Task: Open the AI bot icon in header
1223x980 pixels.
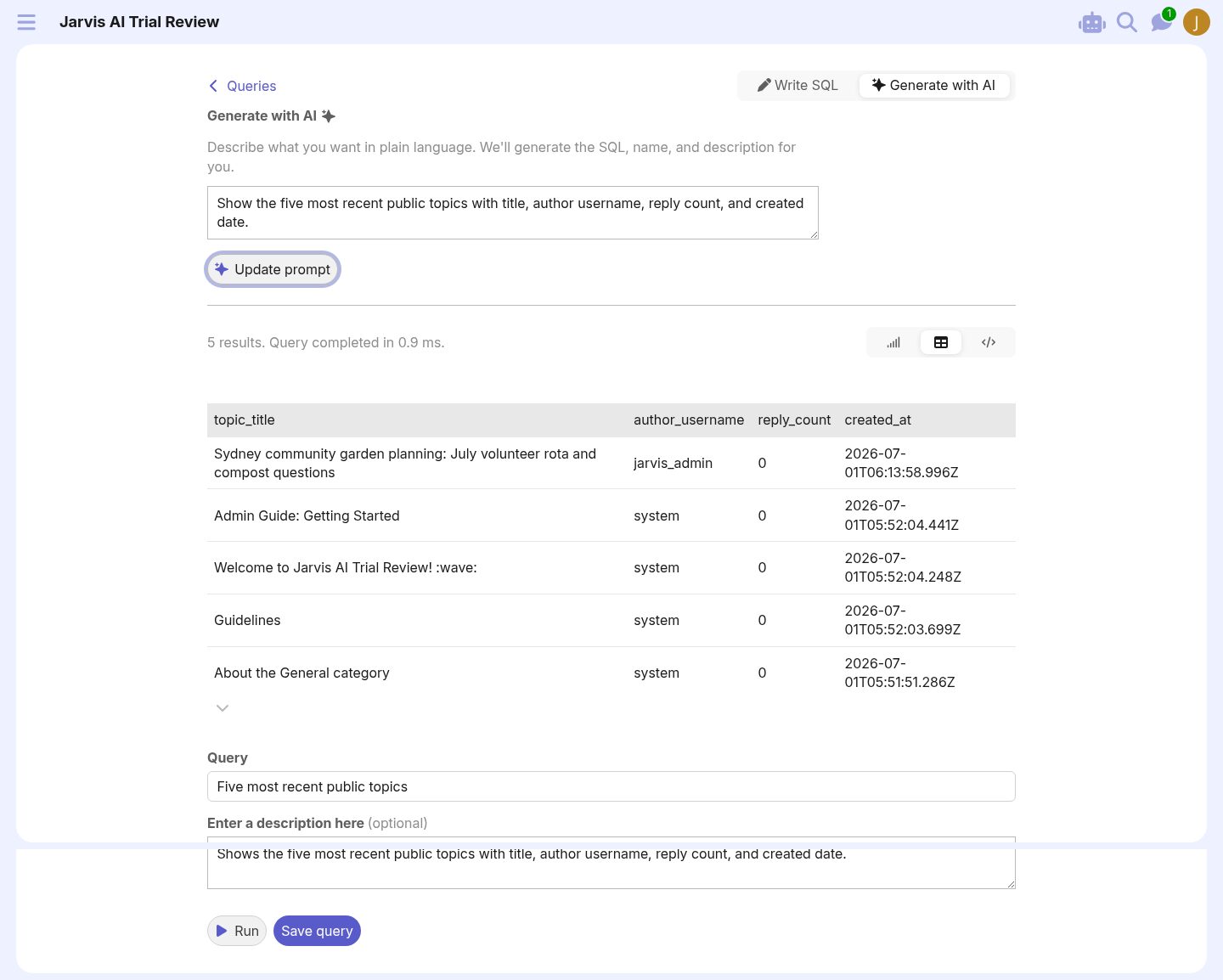Action: pyautogui.click(x=1092, y=23)
